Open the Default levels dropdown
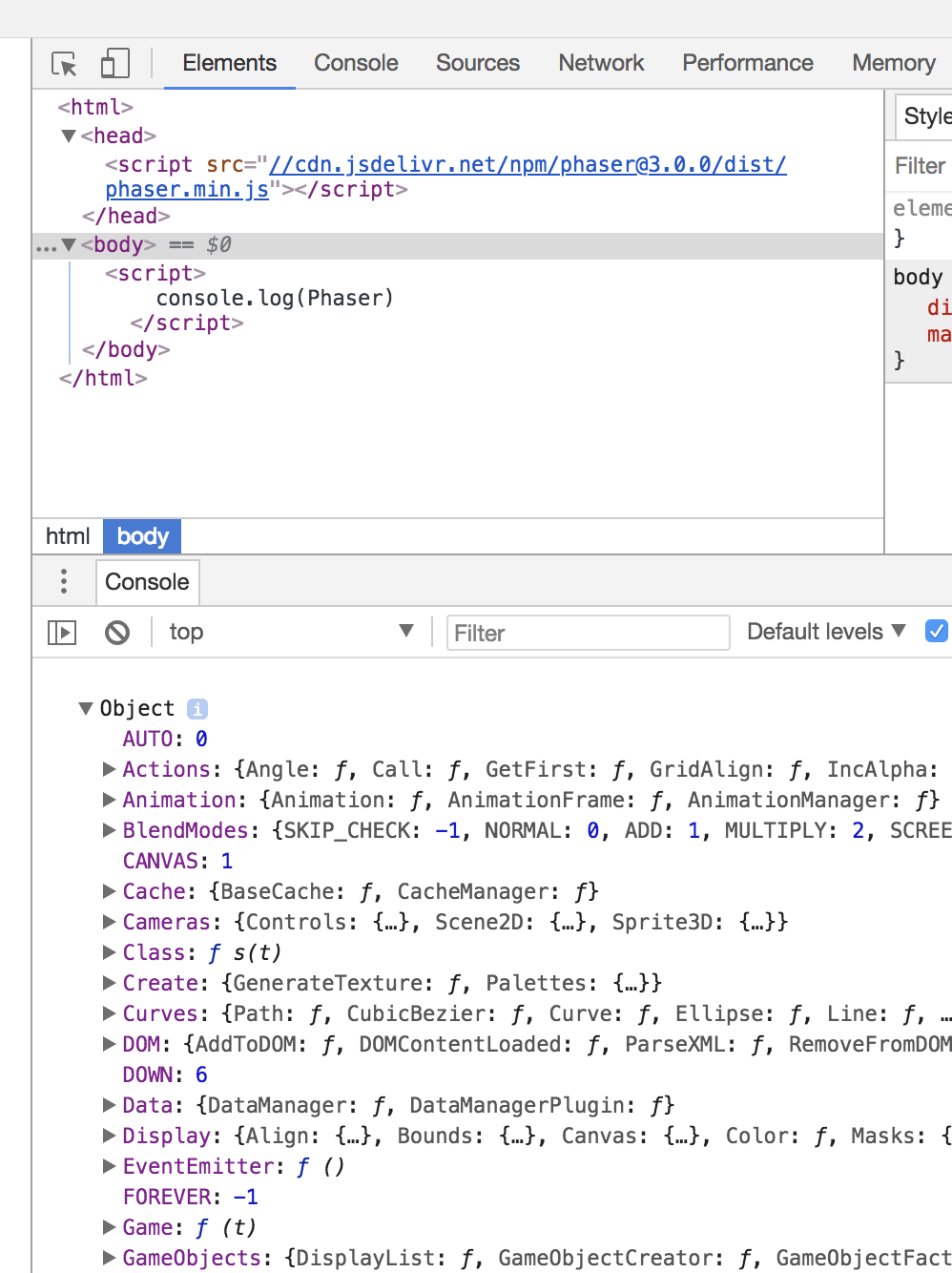The width and height of the screenshot is (952, 1273). coord(826,632)
